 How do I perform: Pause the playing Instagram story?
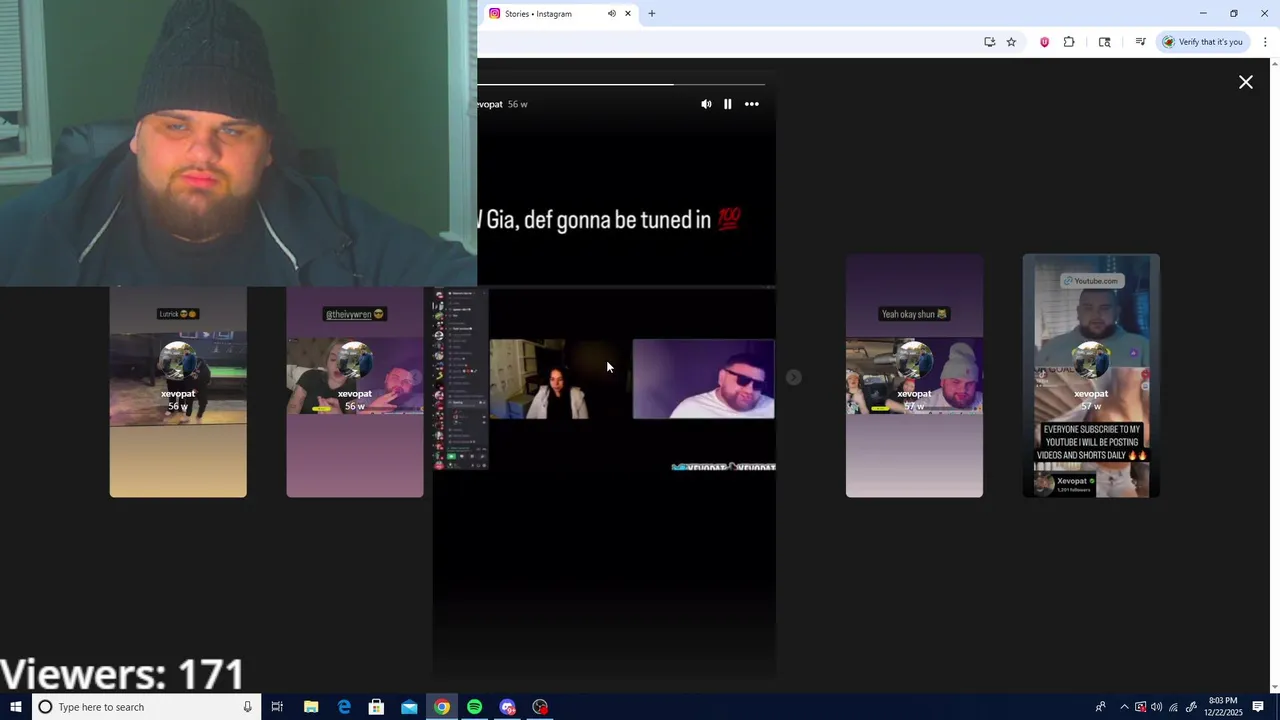pos(728,104)
